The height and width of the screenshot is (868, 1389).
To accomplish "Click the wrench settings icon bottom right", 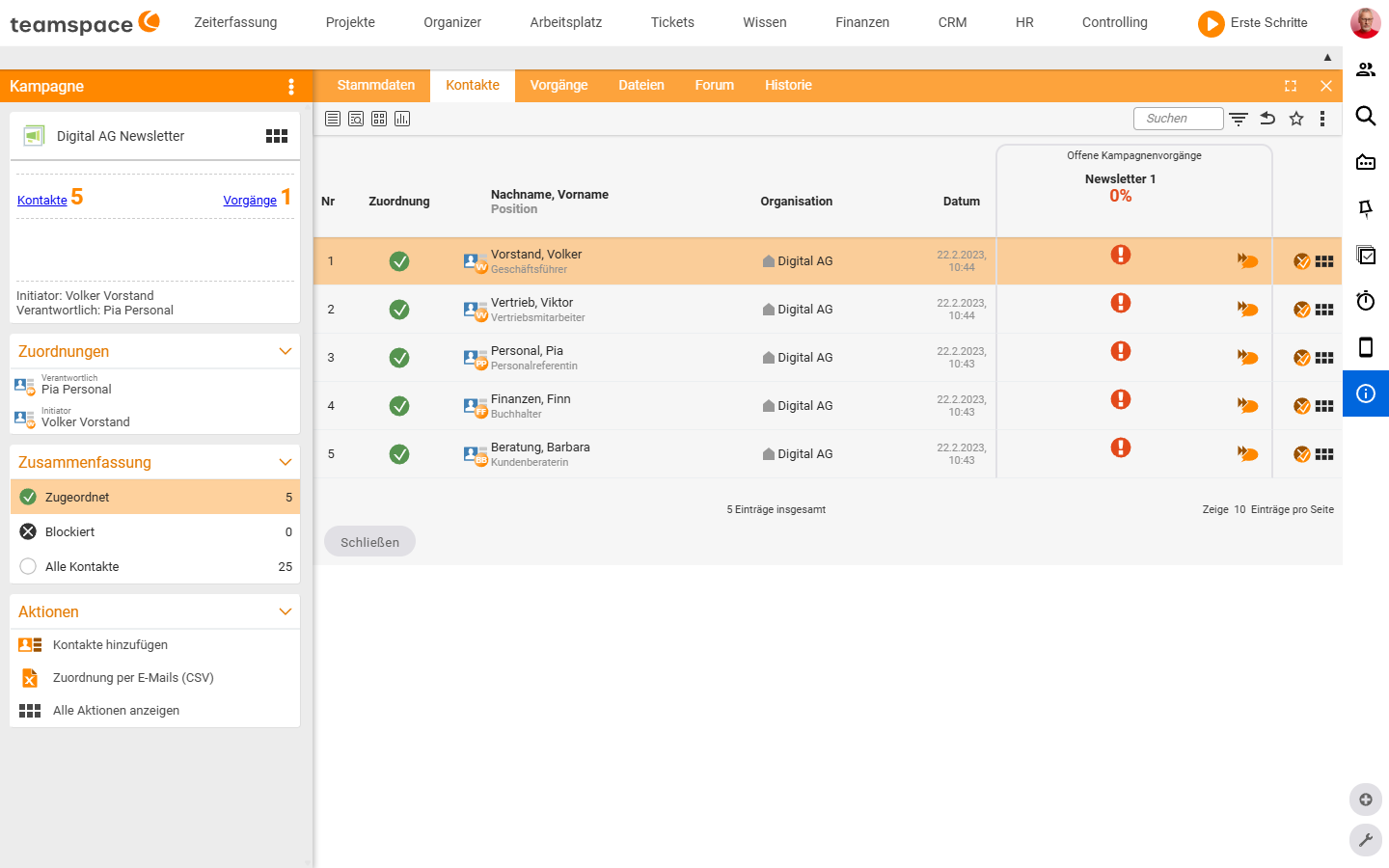I will pyautogui.click(x=1365, y=840).
